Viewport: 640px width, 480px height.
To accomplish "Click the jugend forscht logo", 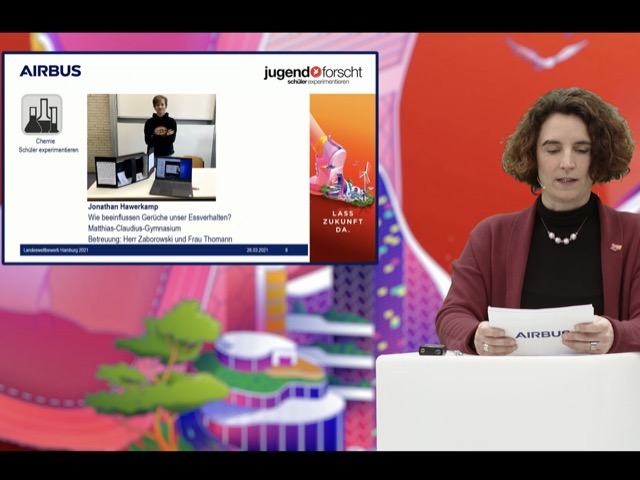I will tap(312, 74).
